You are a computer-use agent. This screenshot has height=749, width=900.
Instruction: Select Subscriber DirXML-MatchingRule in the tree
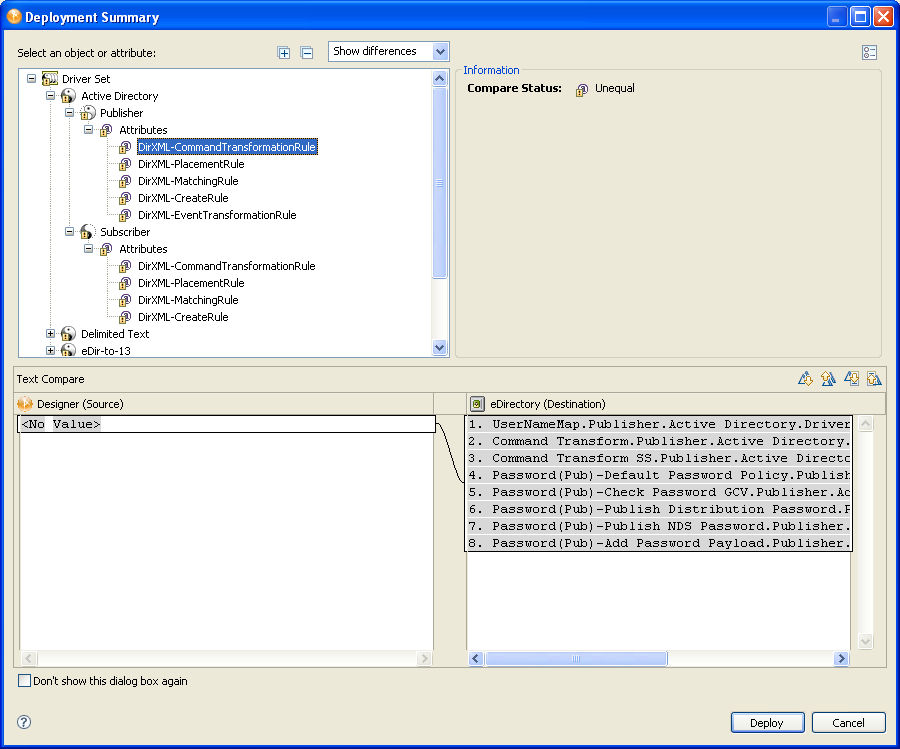coord(188,300)
